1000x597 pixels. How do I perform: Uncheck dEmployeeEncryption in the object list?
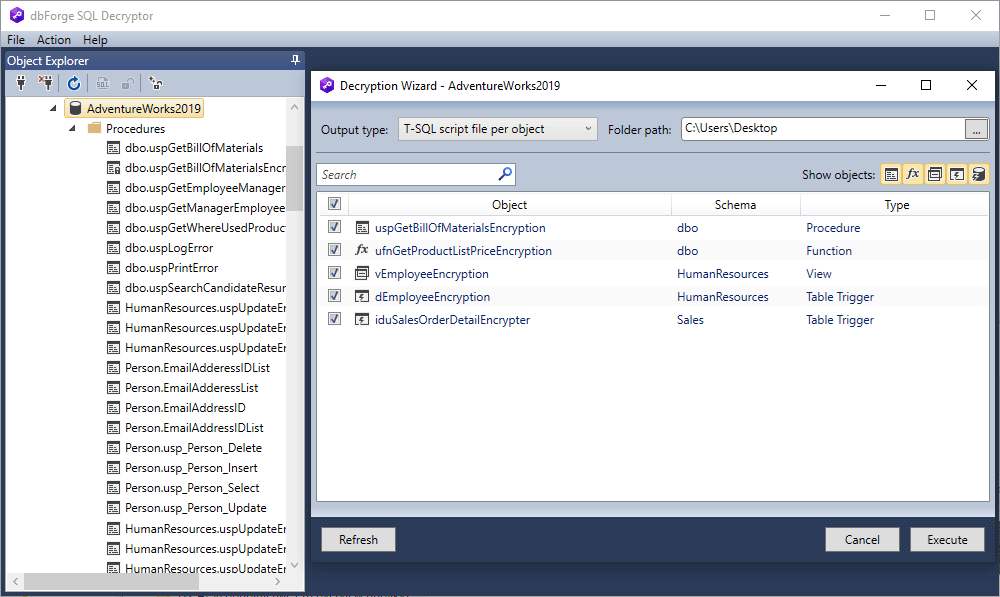[x=334, y=296]
